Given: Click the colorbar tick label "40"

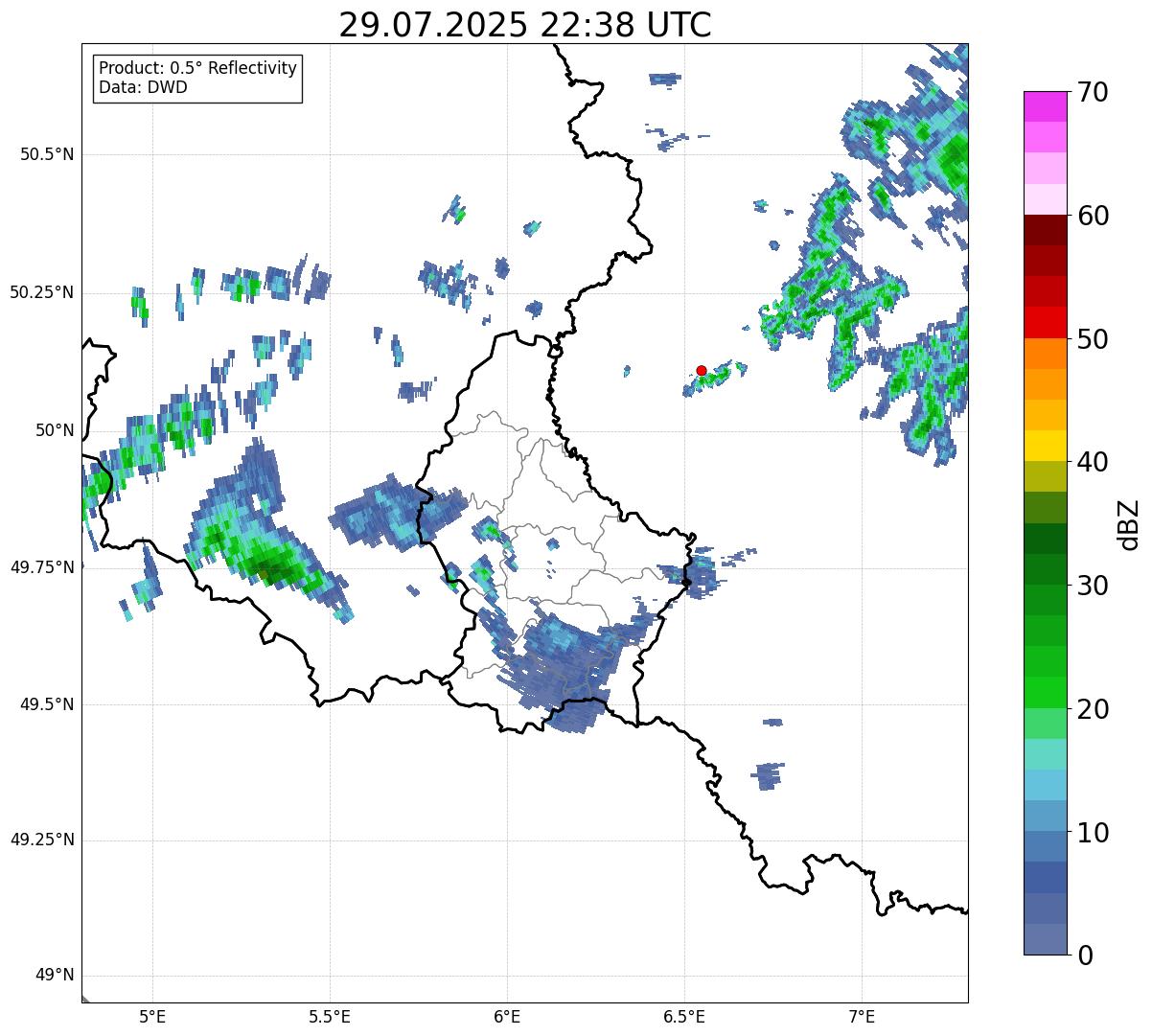Looking at the screenshot, I should 1092,462.
